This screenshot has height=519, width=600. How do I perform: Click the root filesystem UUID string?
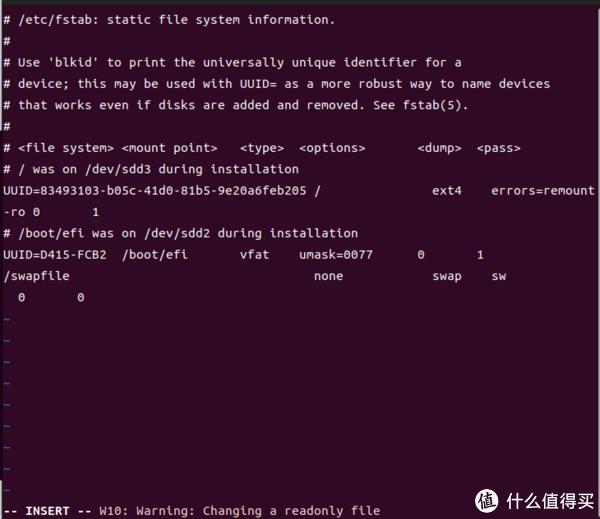coord(155,191)
